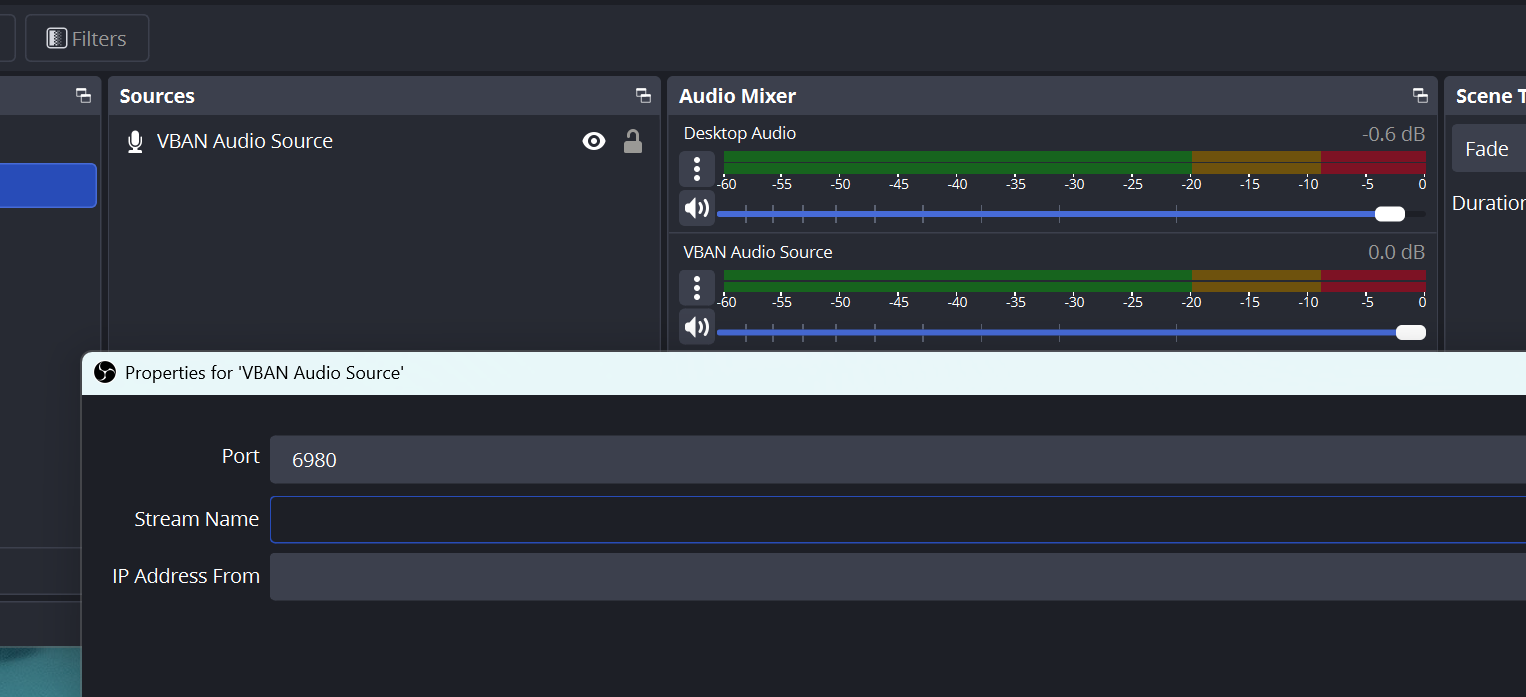Open Desktop Audio three-dot options menu
The image size is (1526, 697).
697,169
